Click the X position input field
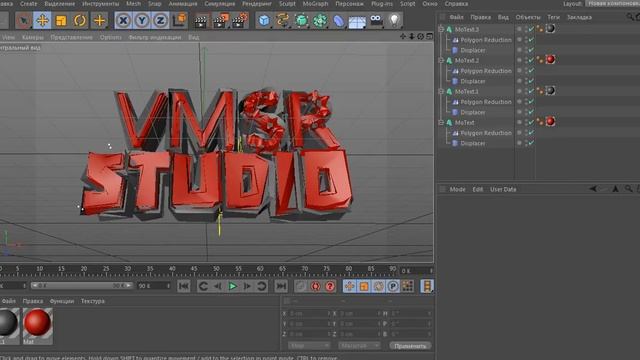 [309, 313]
